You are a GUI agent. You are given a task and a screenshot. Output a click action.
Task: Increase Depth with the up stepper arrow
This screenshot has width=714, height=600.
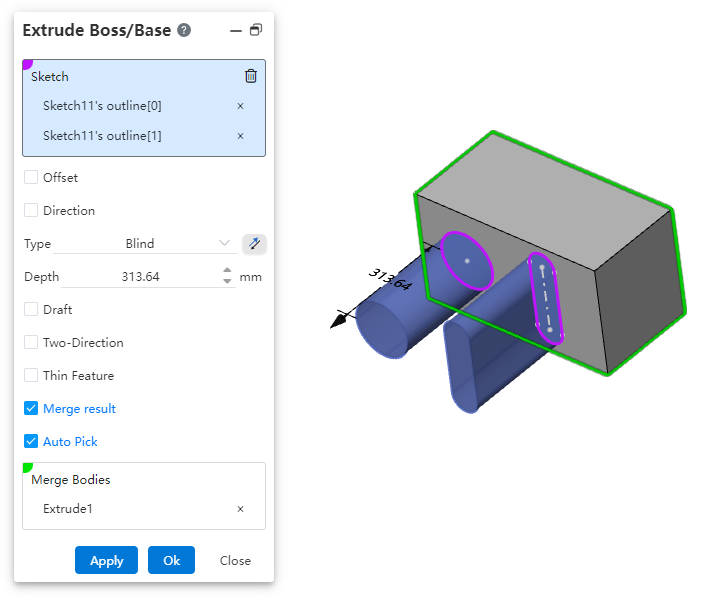(227, 271)
